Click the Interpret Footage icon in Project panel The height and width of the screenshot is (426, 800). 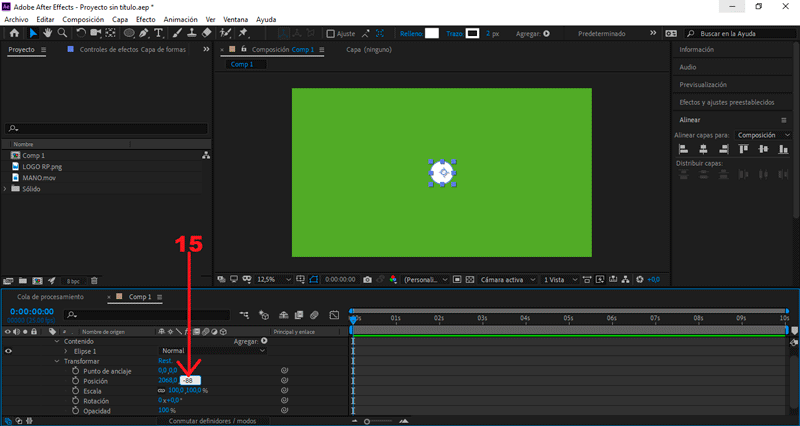[x=8, y=281]
